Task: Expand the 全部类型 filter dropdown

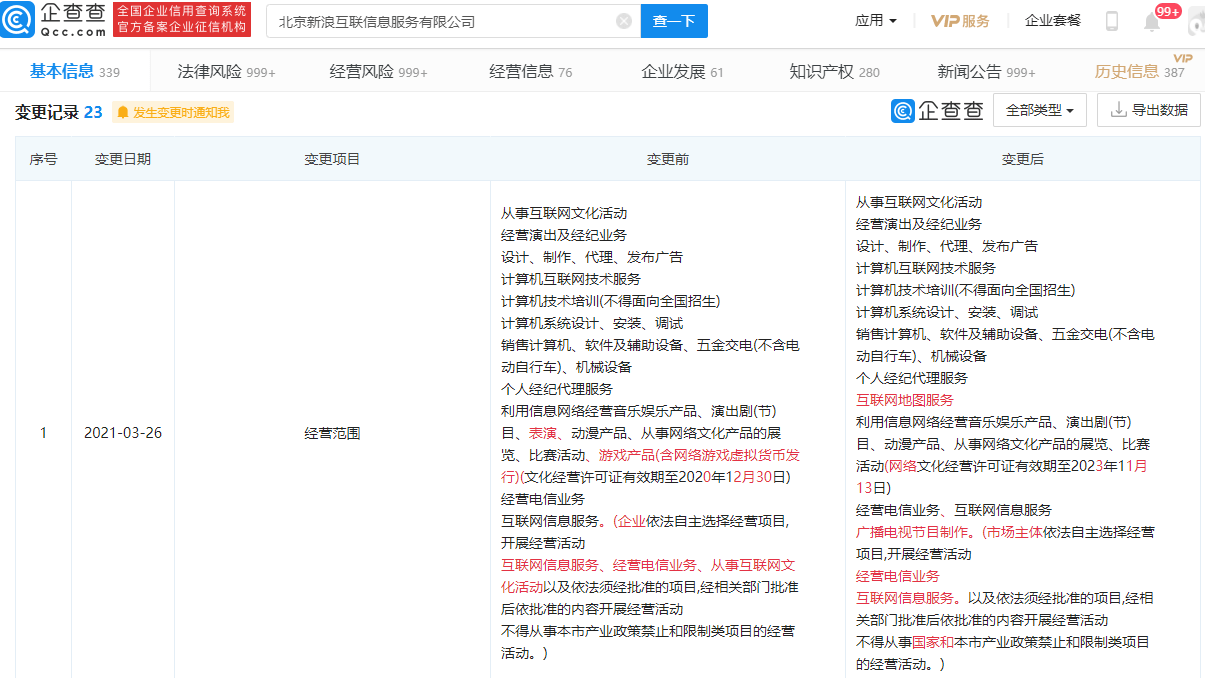Action: tap(1039, 110)
